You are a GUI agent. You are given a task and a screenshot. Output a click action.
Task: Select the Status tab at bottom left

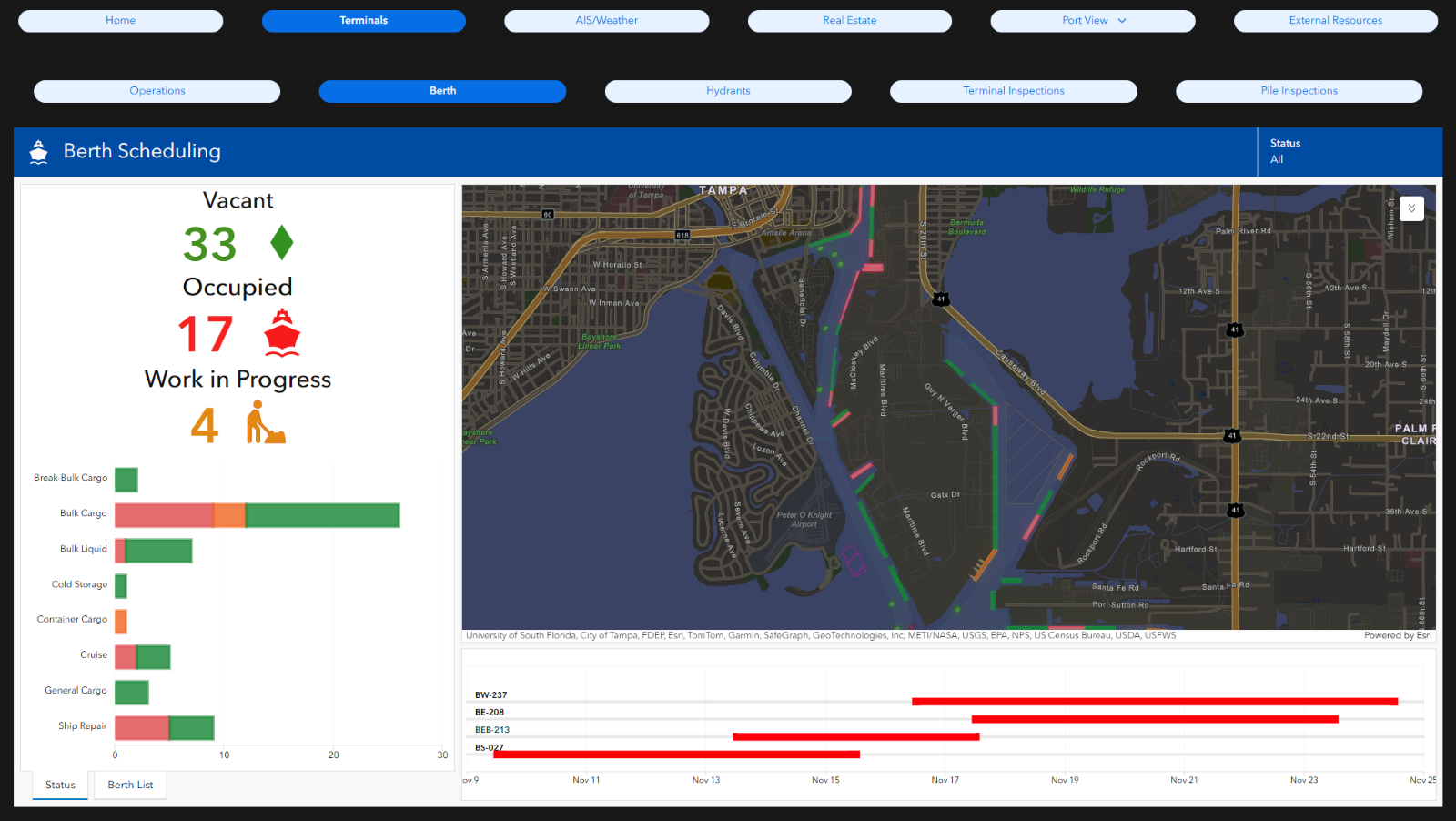[59, 785]
